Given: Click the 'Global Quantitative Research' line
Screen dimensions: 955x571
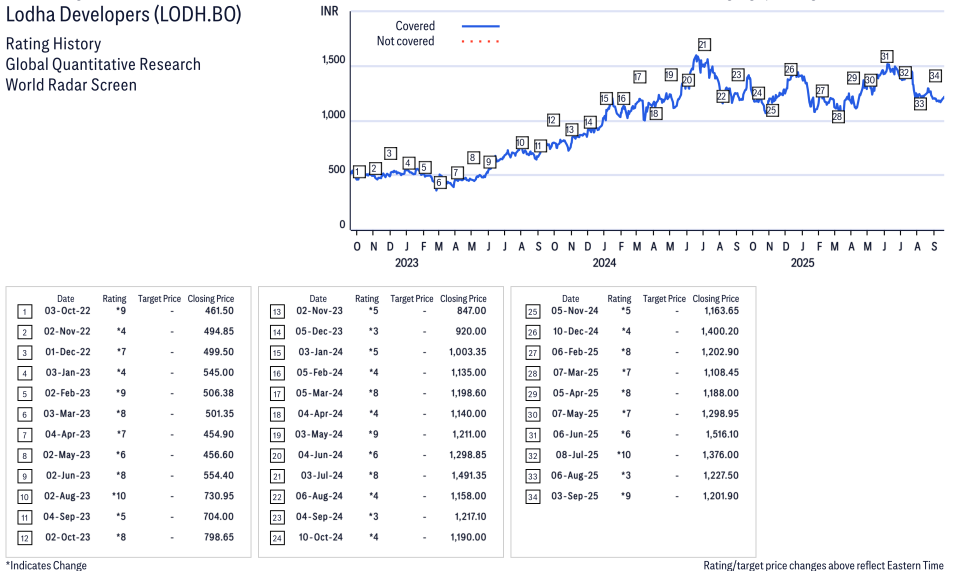Looking at the screenshot, I should [x=103, y=65].
